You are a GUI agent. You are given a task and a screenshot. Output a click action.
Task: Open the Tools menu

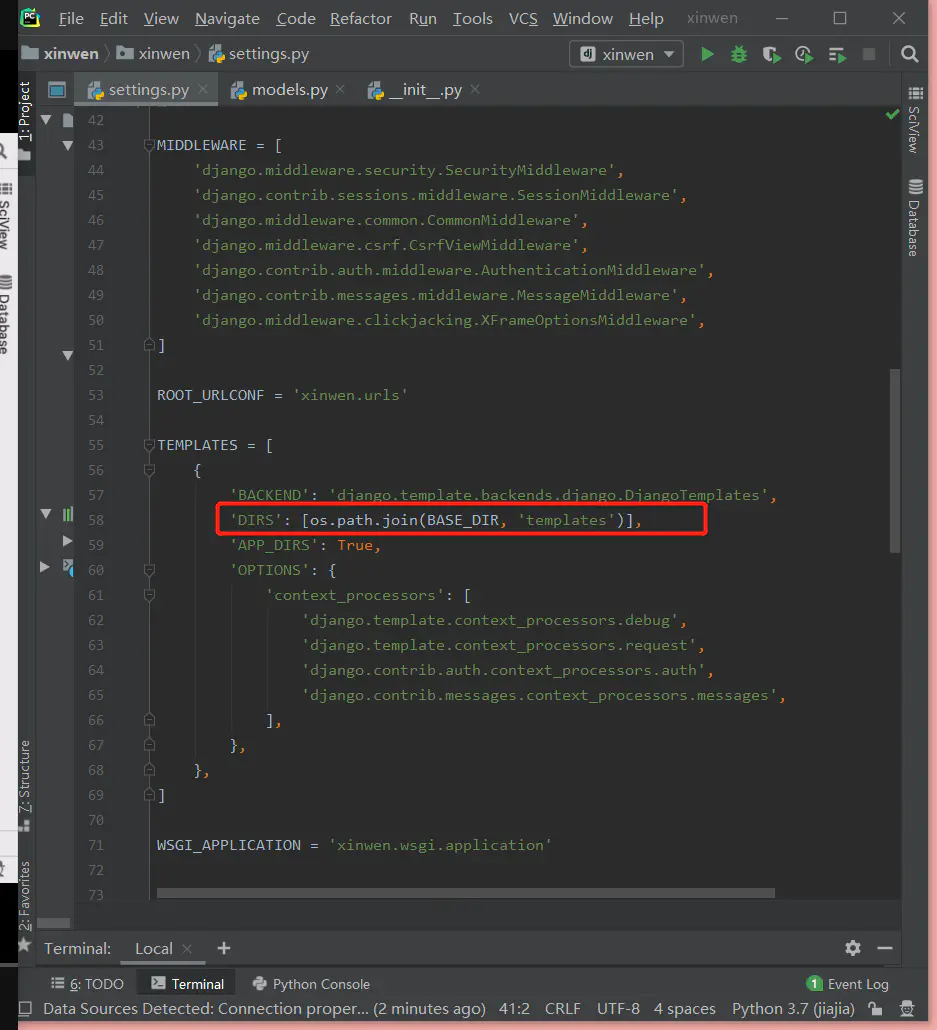tap(472, 18)
